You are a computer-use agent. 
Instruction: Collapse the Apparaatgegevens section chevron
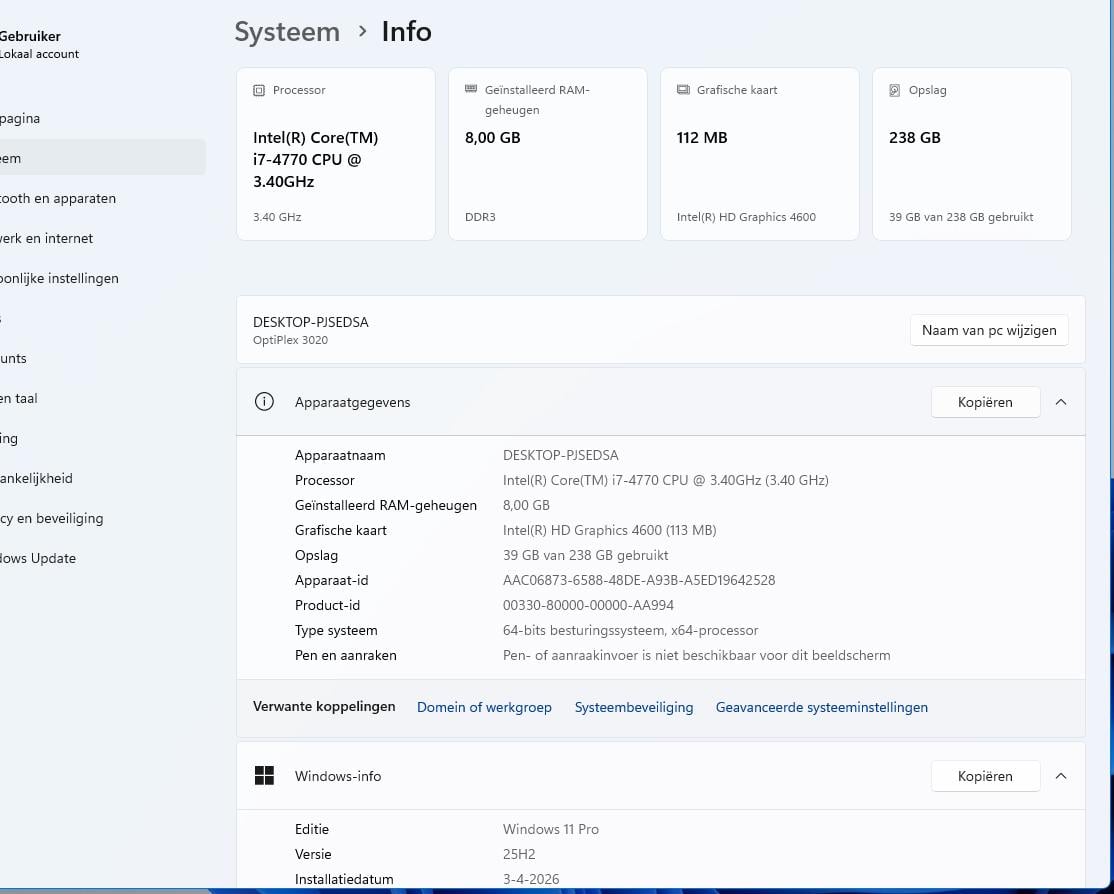1061,402
